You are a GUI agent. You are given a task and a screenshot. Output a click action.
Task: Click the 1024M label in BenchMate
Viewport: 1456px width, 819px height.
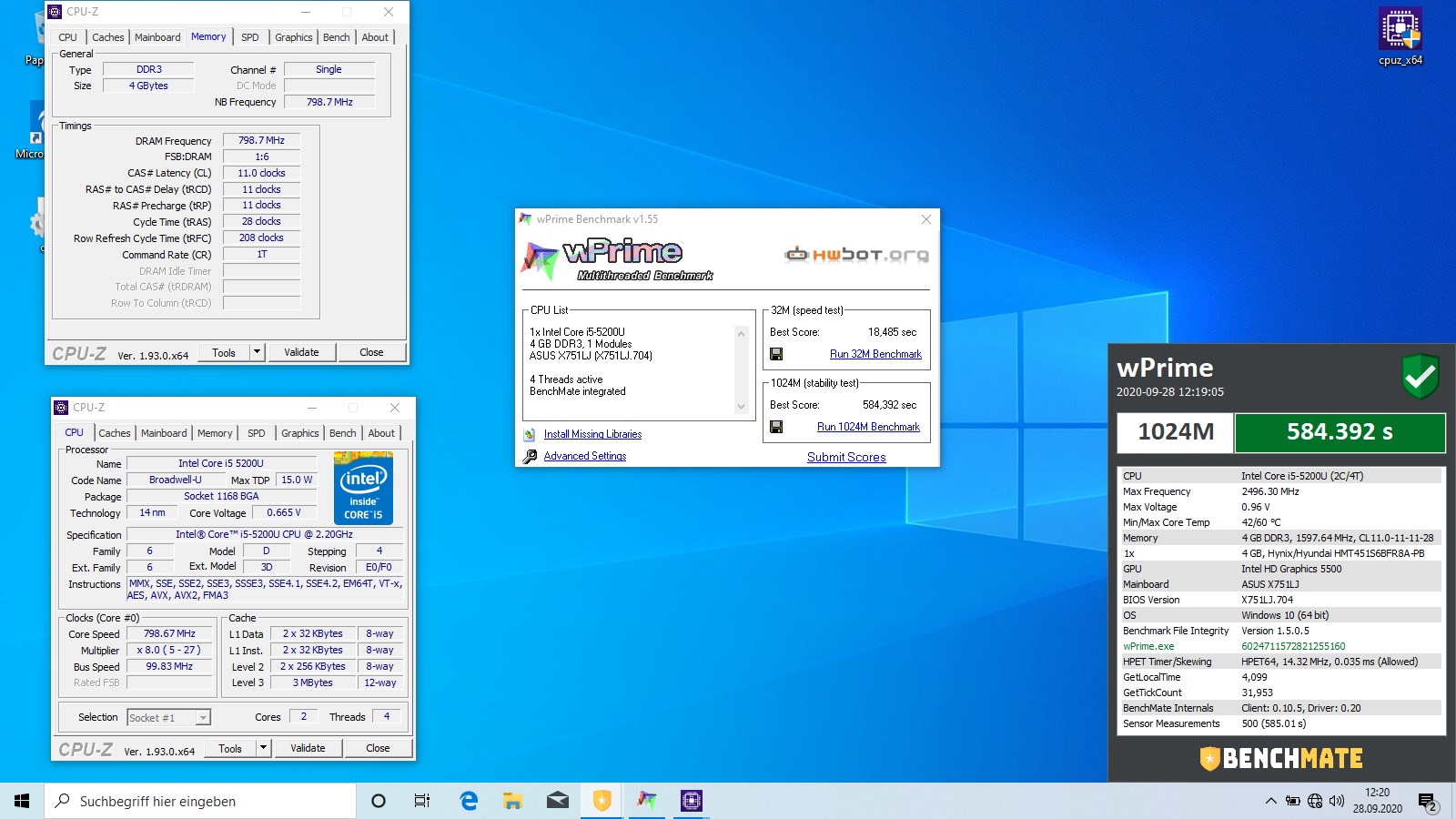[x=1176, y=432]
